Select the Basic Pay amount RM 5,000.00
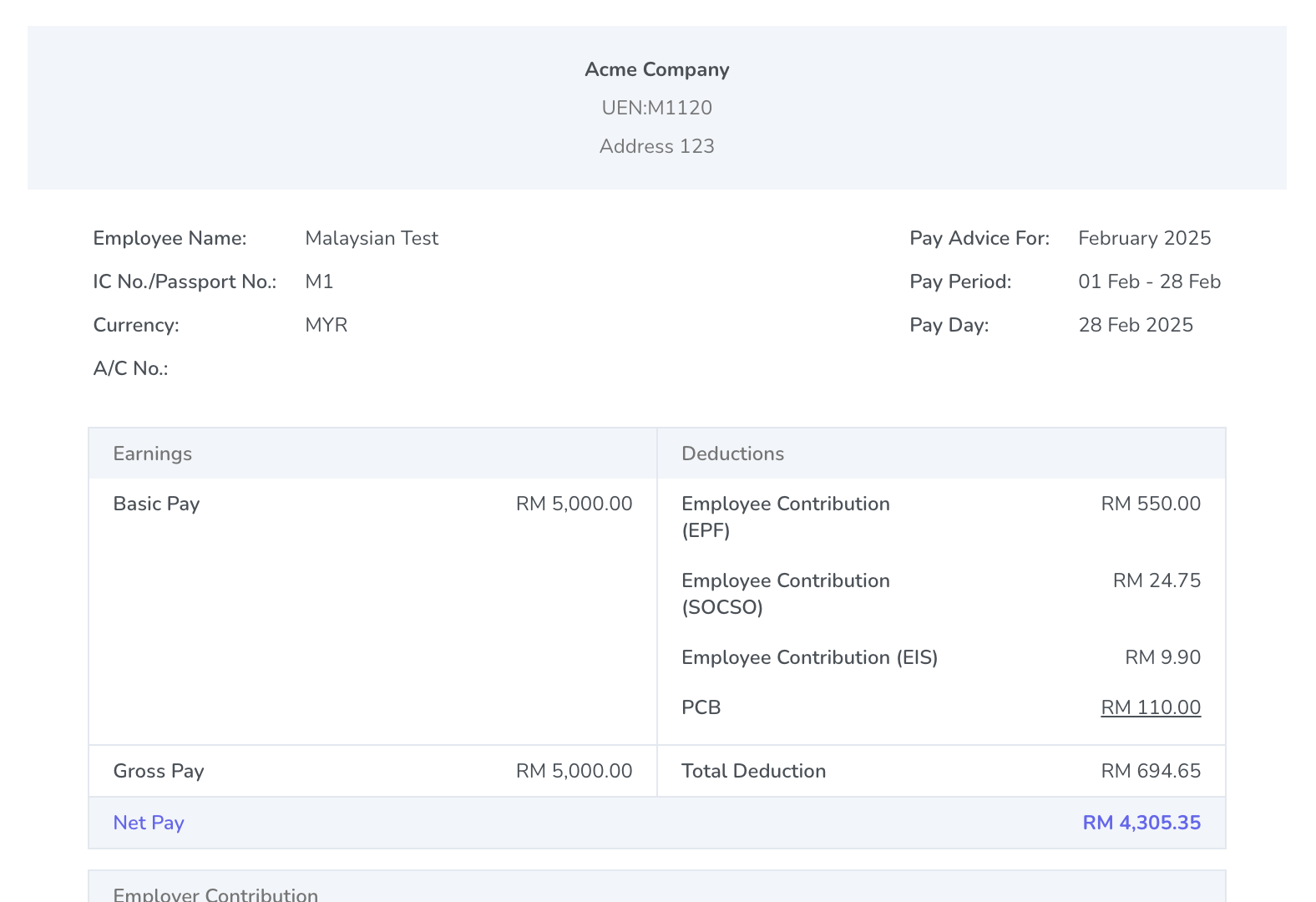Viewport: 1316px width, 902px height. point(574,504)
